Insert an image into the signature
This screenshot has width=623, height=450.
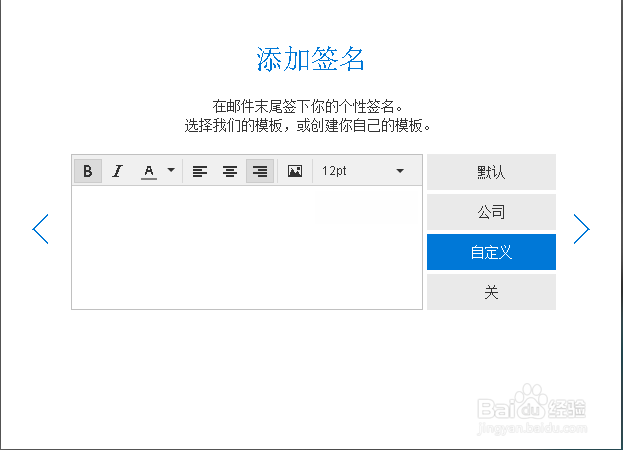coord(295,171)
